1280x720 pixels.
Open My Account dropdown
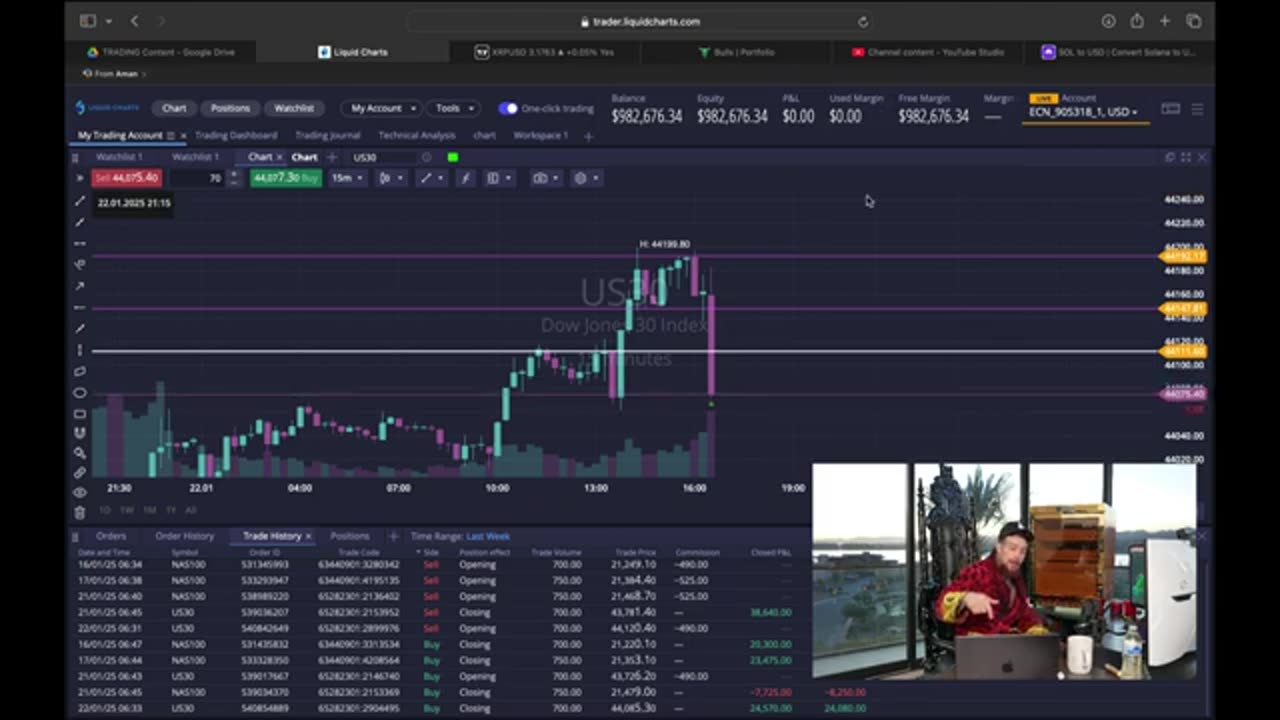click(x=382, y=108)
